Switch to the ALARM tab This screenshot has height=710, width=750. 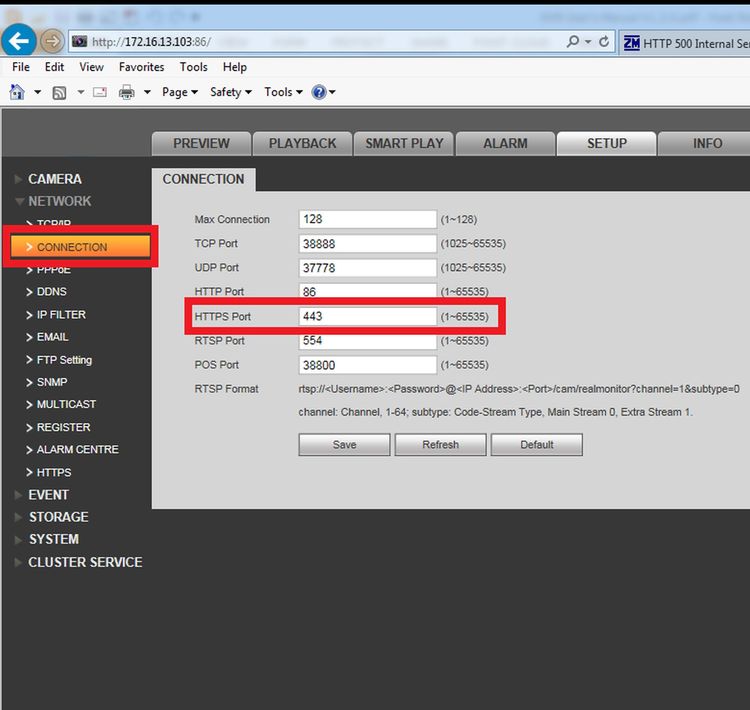point(505,144)
